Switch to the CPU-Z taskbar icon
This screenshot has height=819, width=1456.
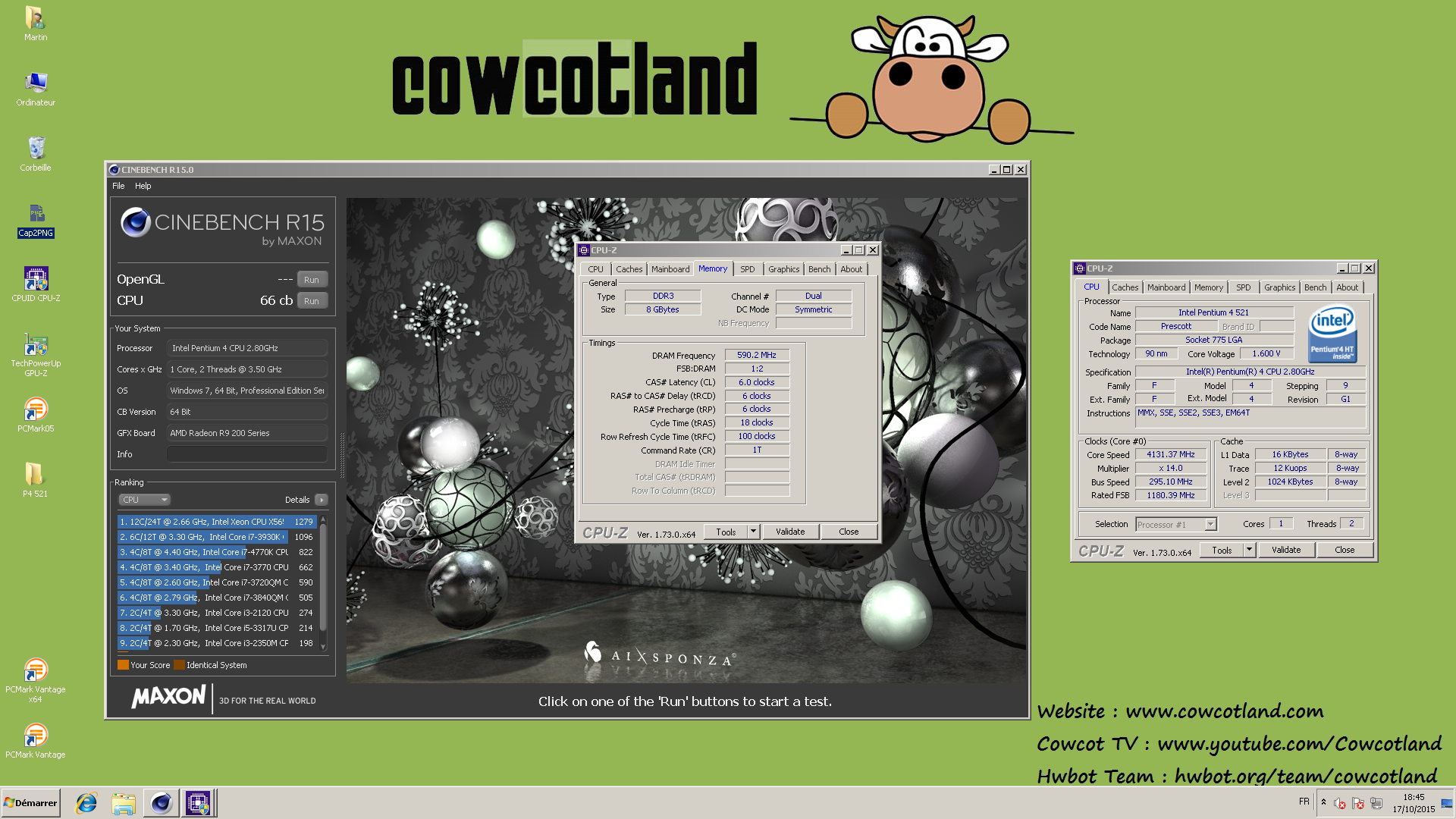coord(198,803)
